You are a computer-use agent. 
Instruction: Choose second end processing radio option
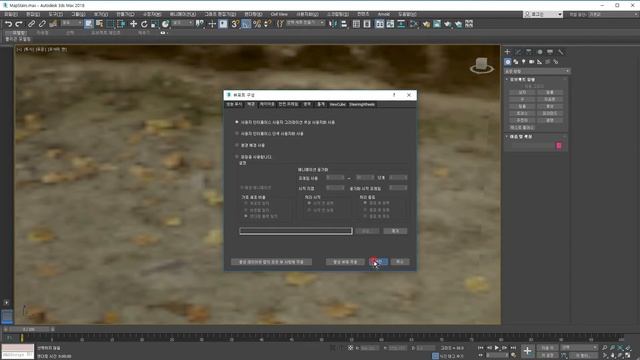click(x=365, y=210)
